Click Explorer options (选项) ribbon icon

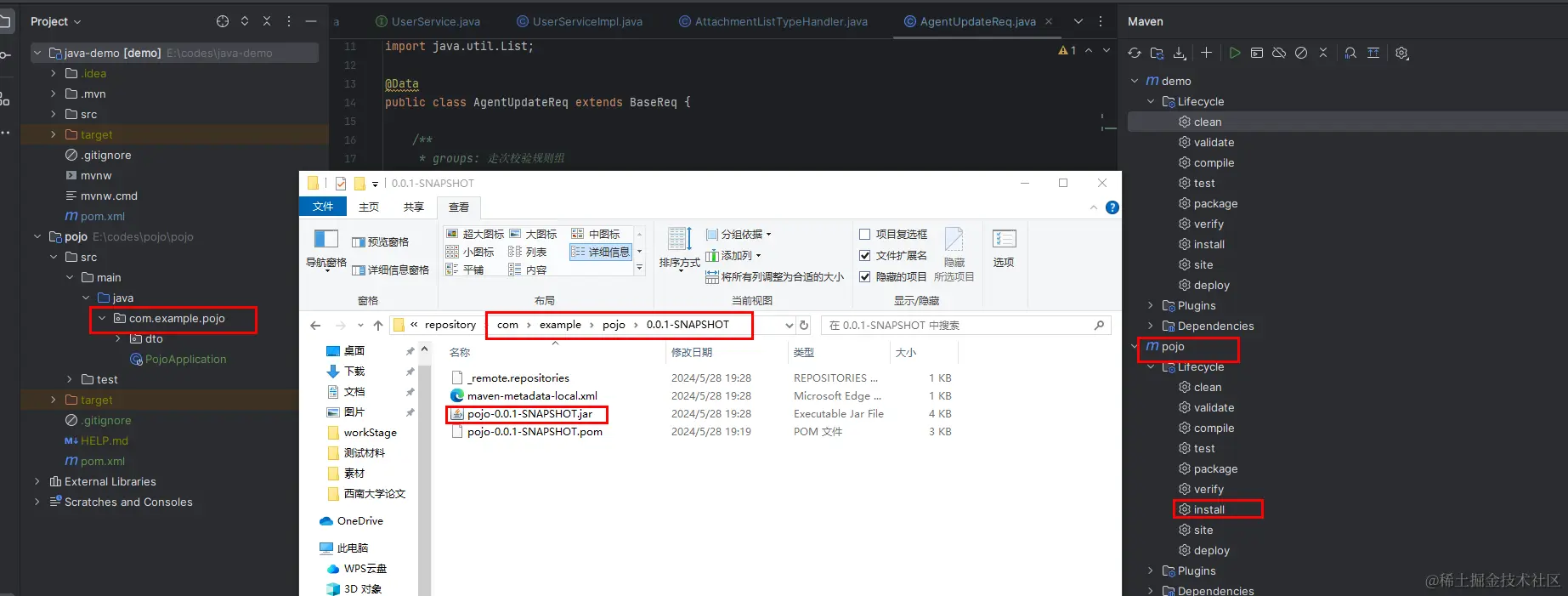[x=1004, y=247]
